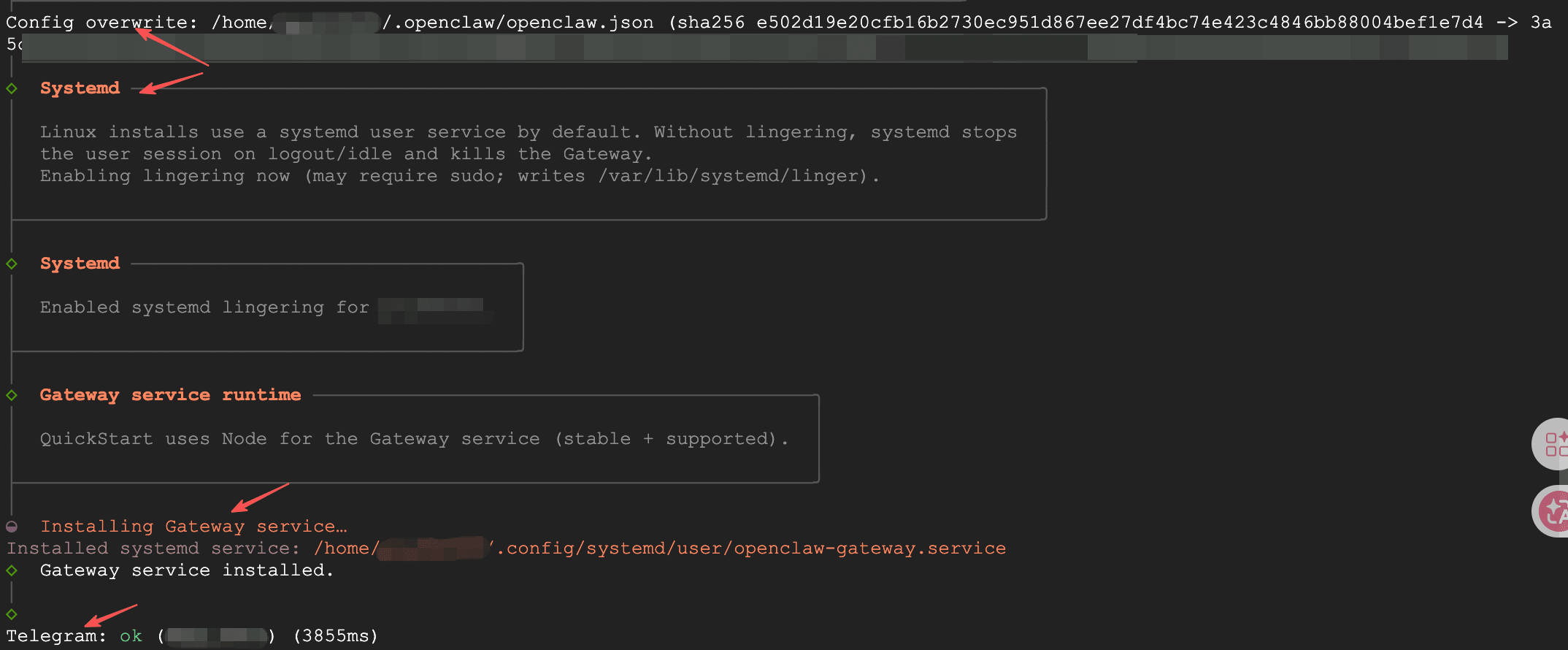Viewport: 1568px width, 650px height.
Task: Click the Installing Gateway service status text
Action: (x=193, y=527)
